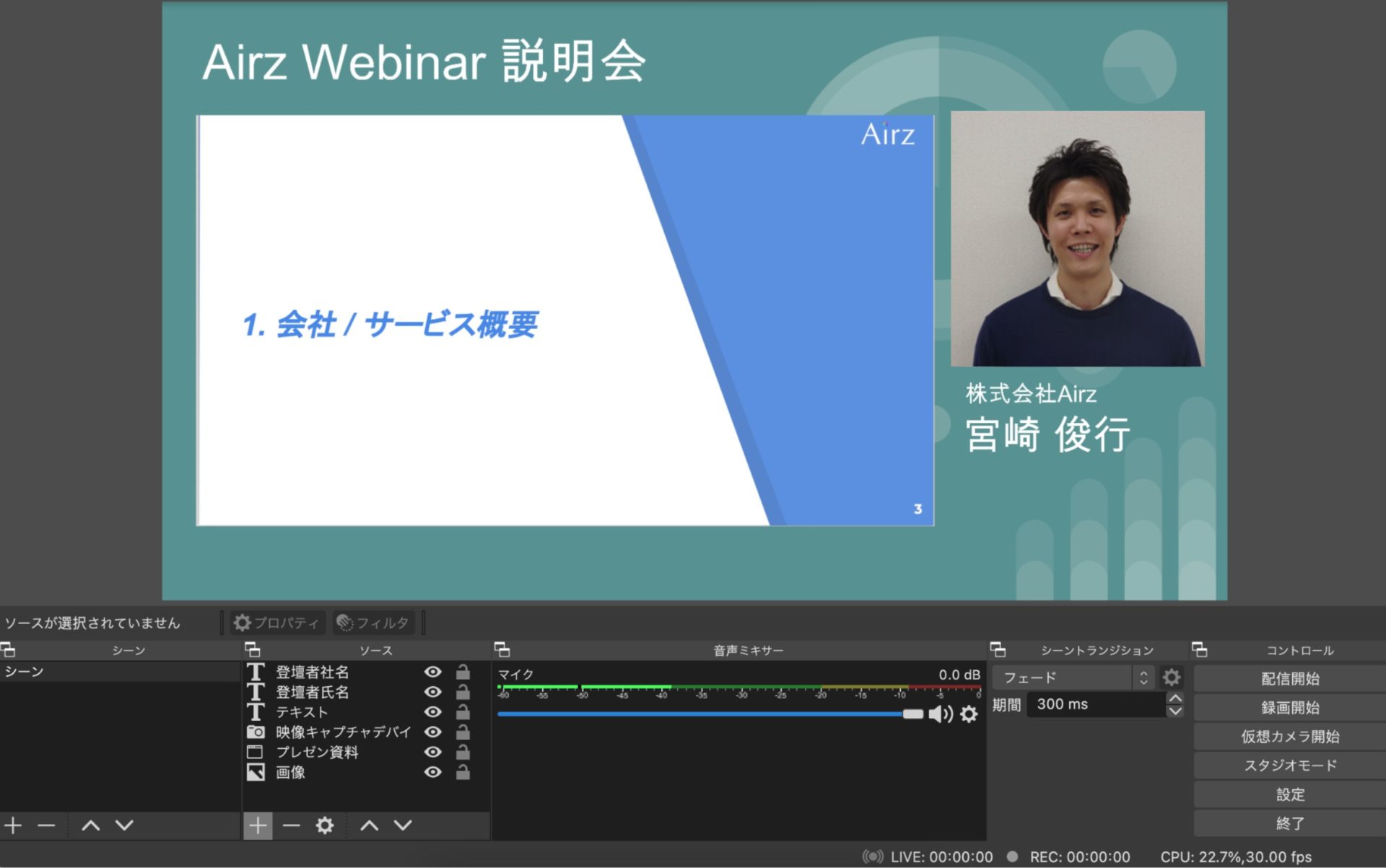Toggle visibility of プレゼン資料 source
The width and height of the screenshot is (1386, 868).
click(x=432, y=752)
